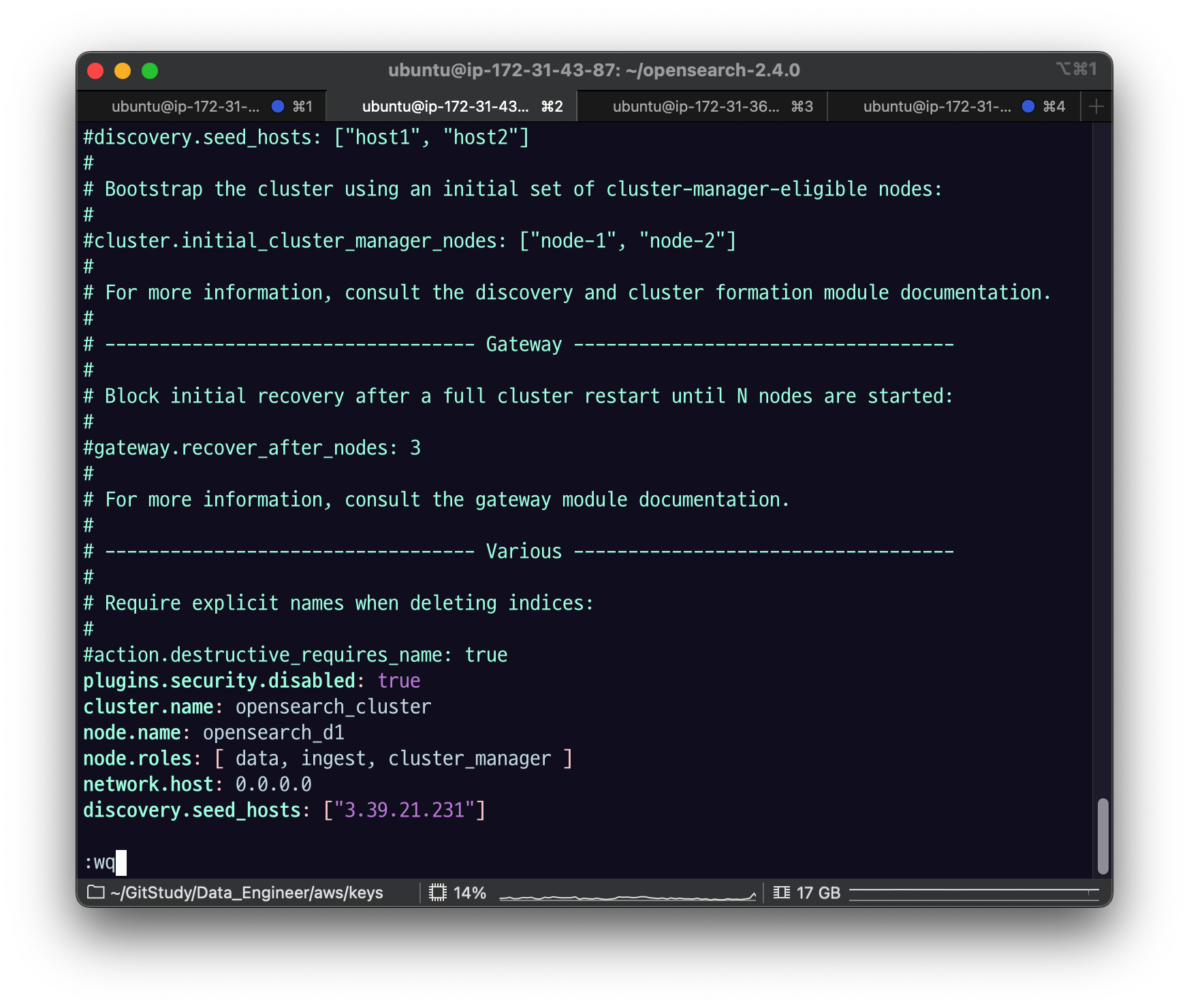Screen dimensions: 1189x1008
Task: Click the memory icon in status bar
Action: coord(782,892)
